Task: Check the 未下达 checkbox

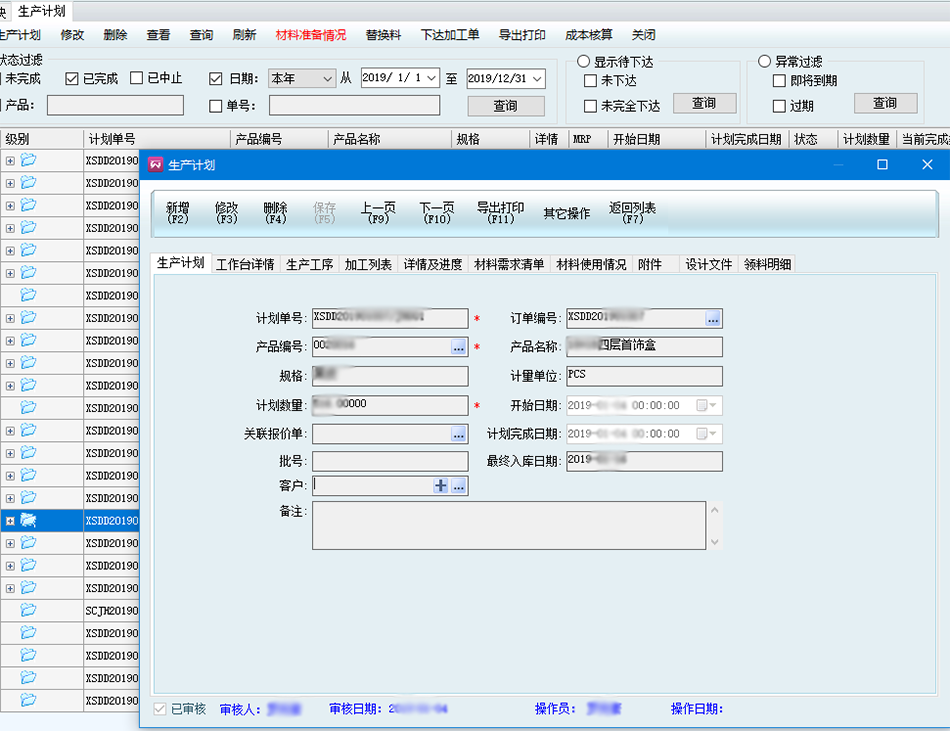Action: (590, 81)
